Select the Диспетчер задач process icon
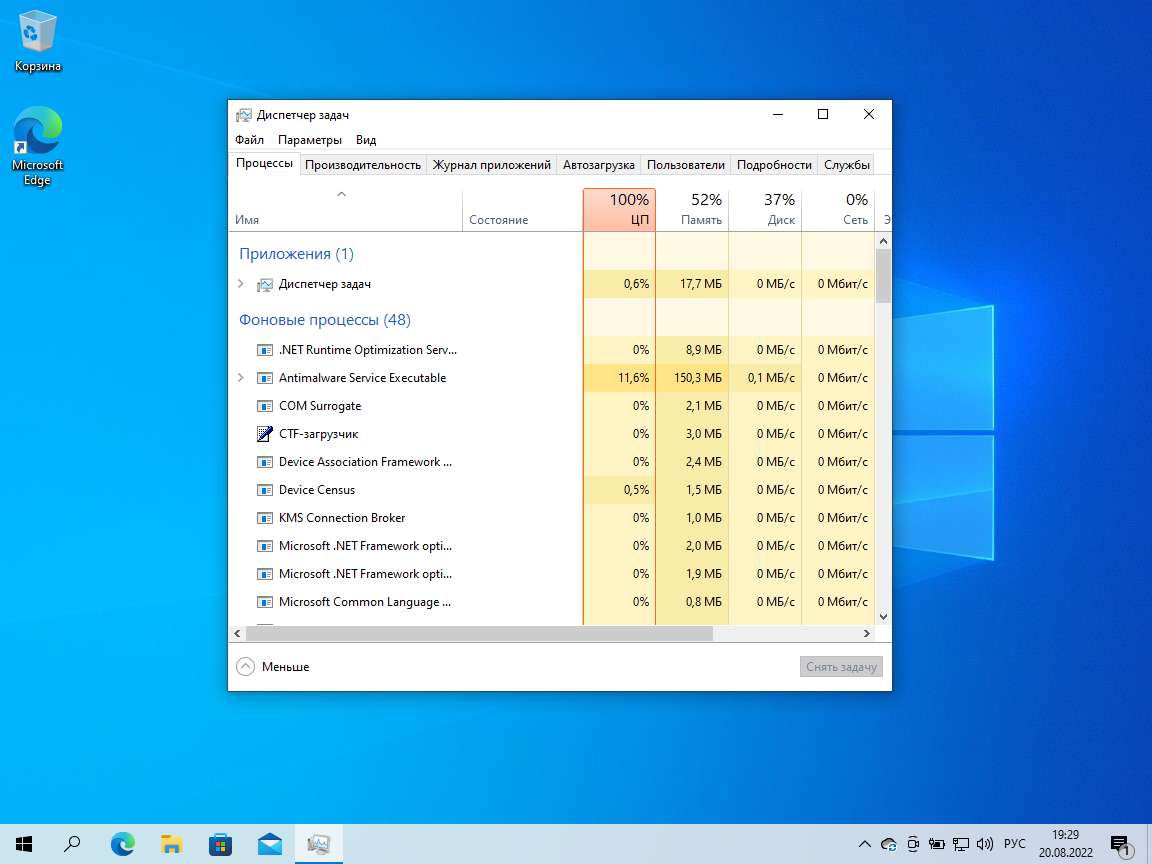Viewport: 1152px width, 864px height. click(x=264, y=284)
